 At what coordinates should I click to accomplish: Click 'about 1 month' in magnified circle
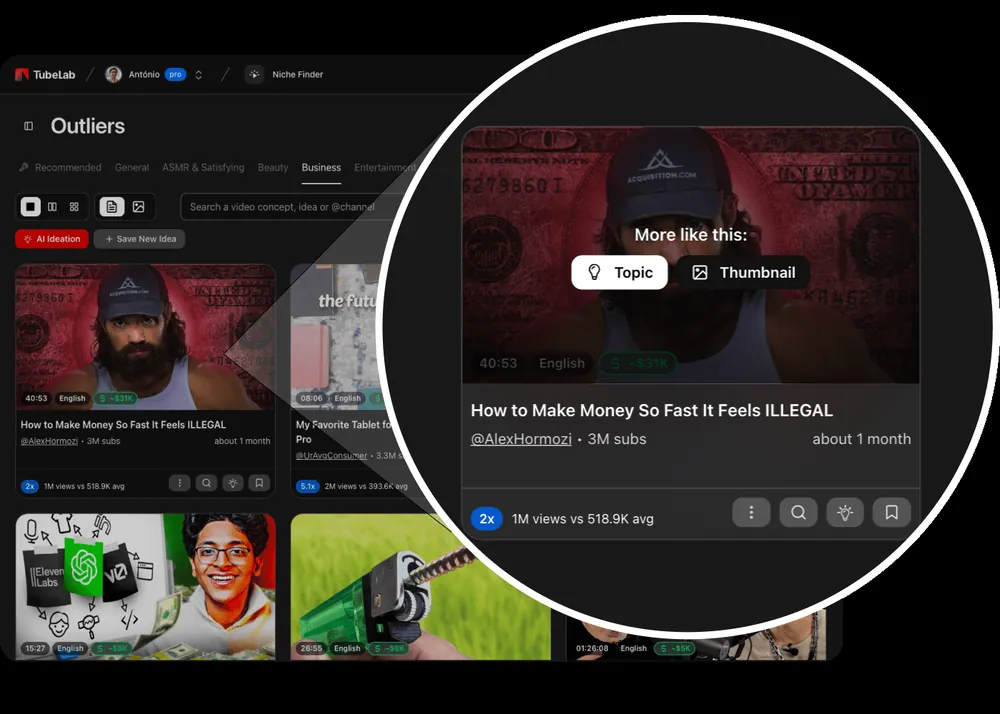(862, 439)
